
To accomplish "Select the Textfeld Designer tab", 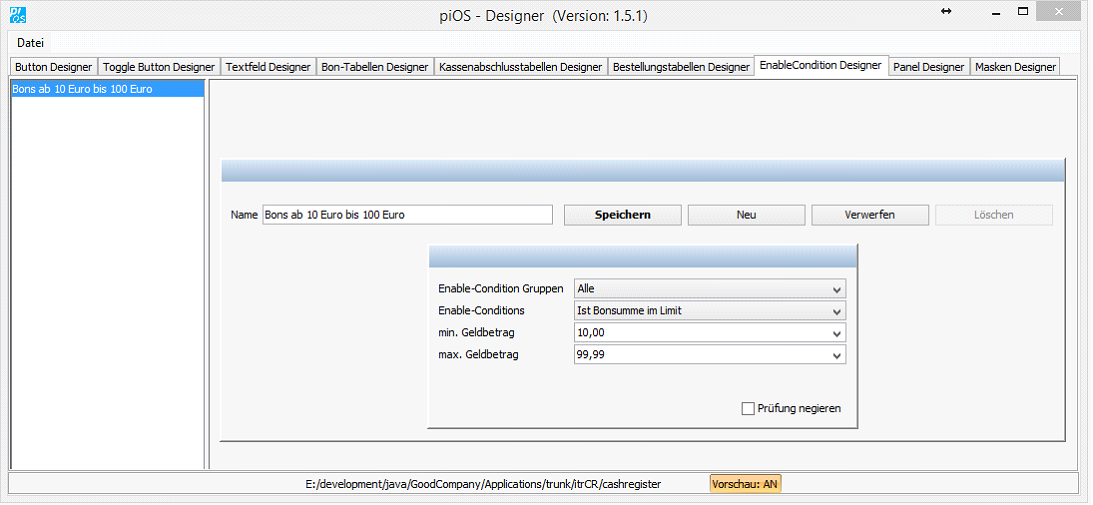I will pos(268,67).
